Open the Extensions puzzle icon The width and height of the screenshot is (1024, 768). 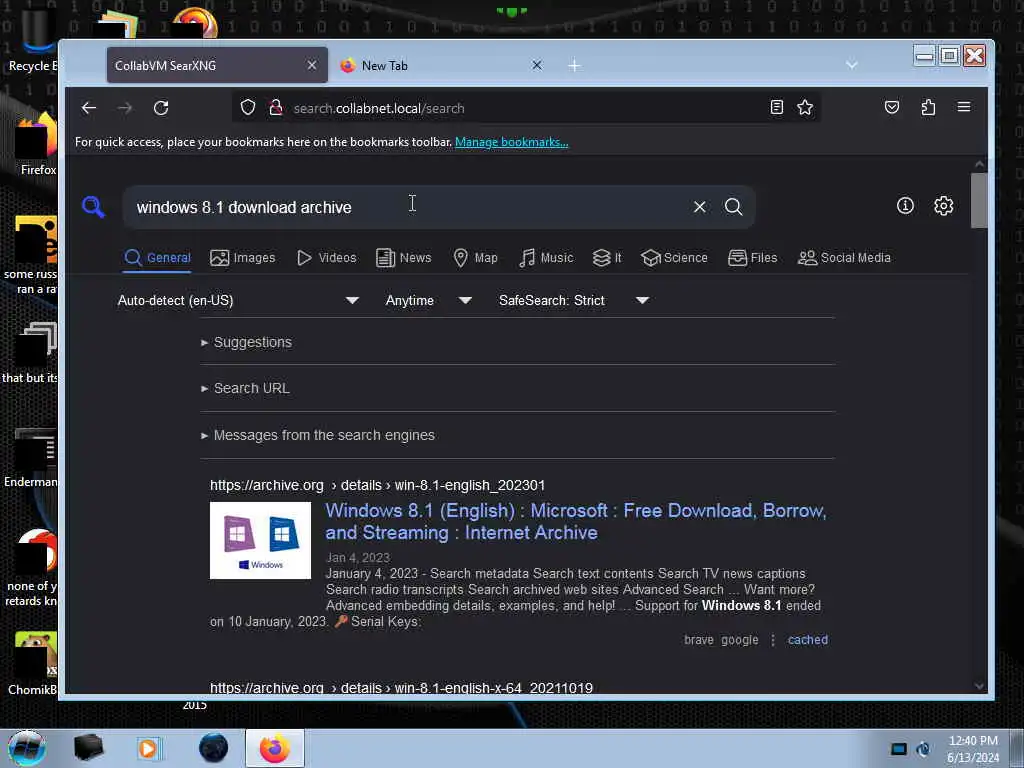pyautogui.click(x=928, y=107)
